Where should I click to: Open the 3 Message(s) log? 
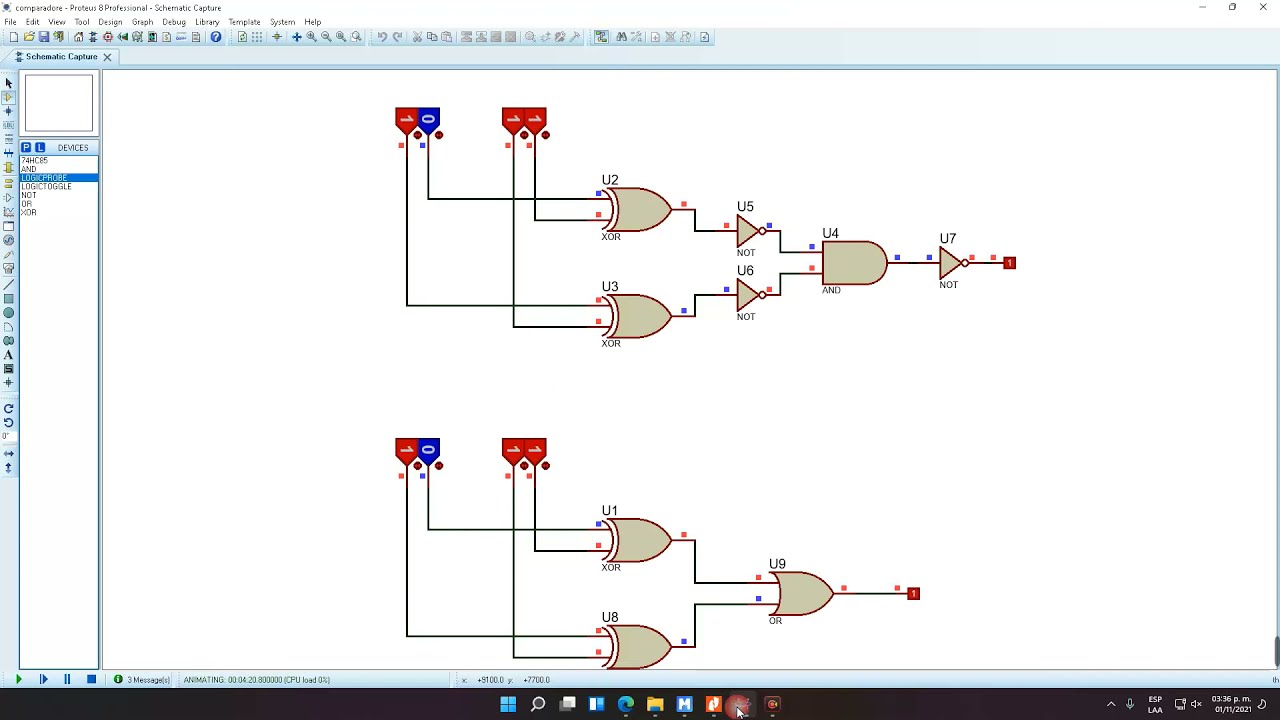[x=141, y=680]
